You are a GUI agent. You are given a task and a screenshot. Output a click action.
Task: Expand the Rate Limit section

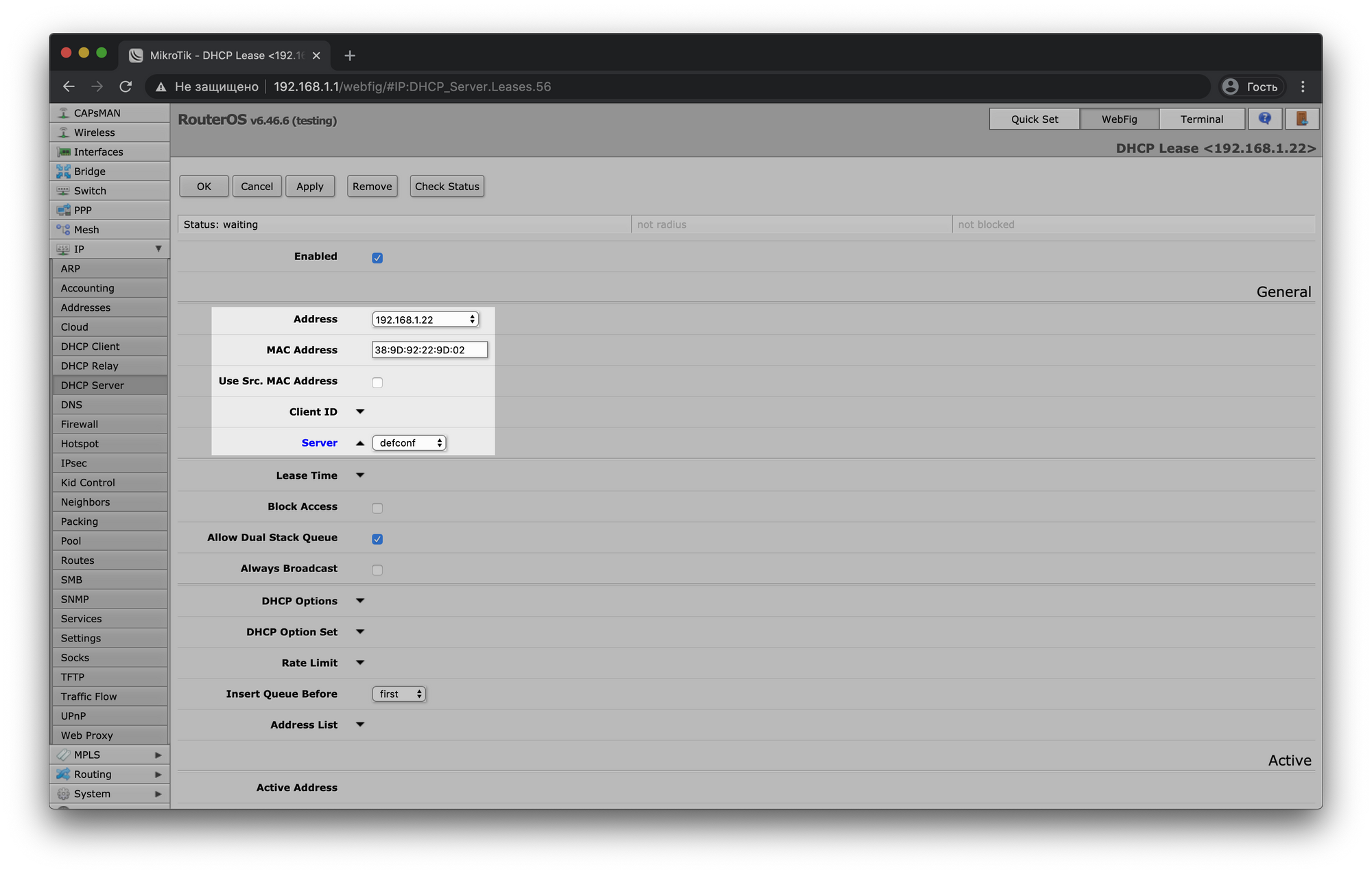click(x=360, y=662)
